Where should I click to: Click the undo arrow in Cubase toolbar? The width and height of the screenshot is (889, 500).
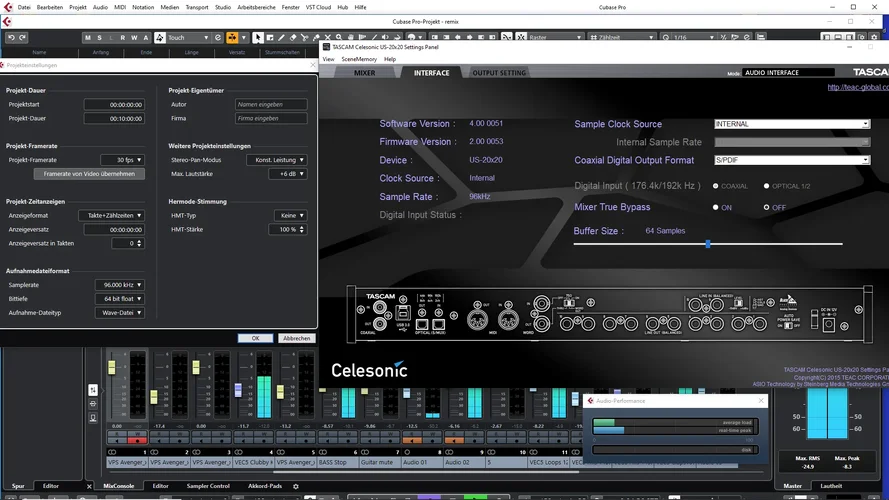11,37
